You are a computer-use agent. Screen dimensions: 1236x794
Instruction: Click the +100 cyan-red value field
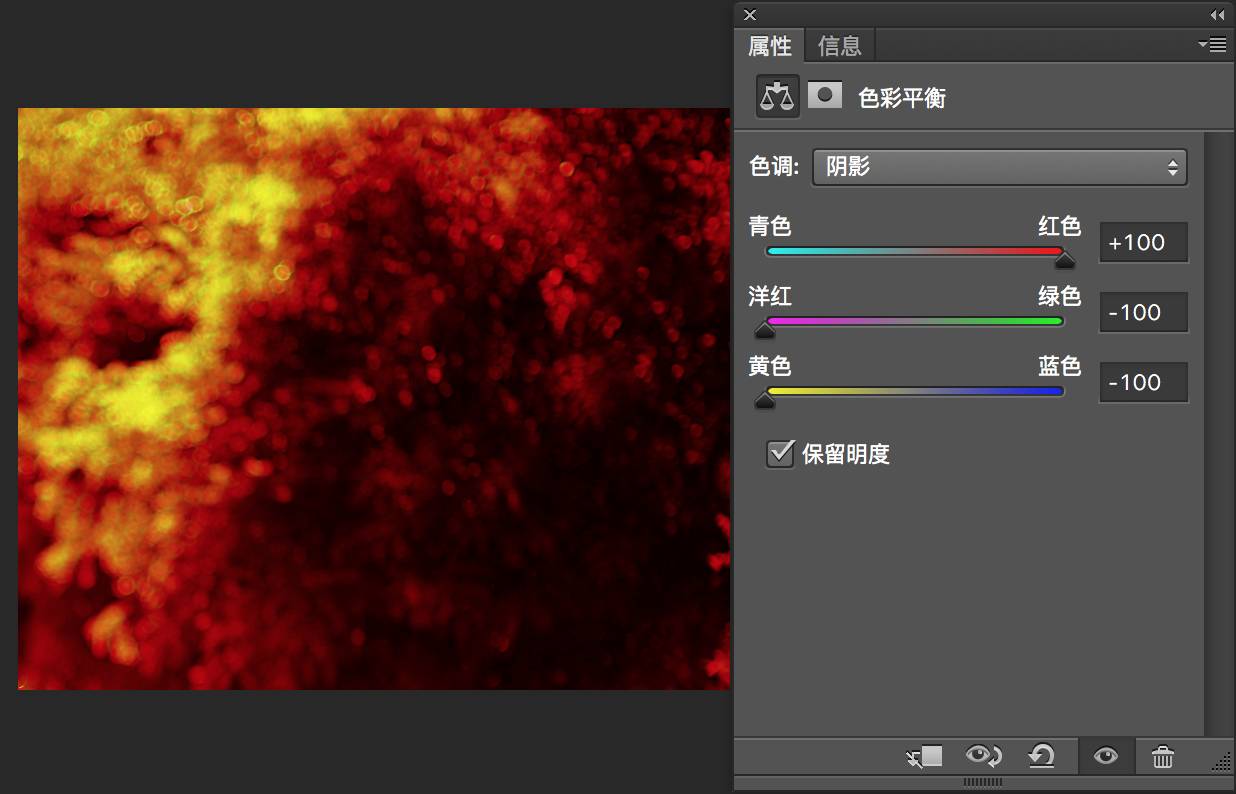coord(1143,242)
